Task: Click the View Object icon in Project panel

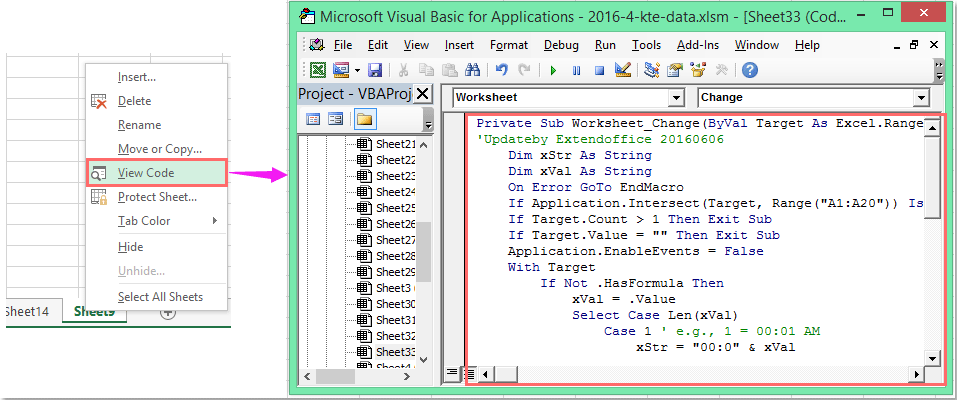Action: point(336,119)
